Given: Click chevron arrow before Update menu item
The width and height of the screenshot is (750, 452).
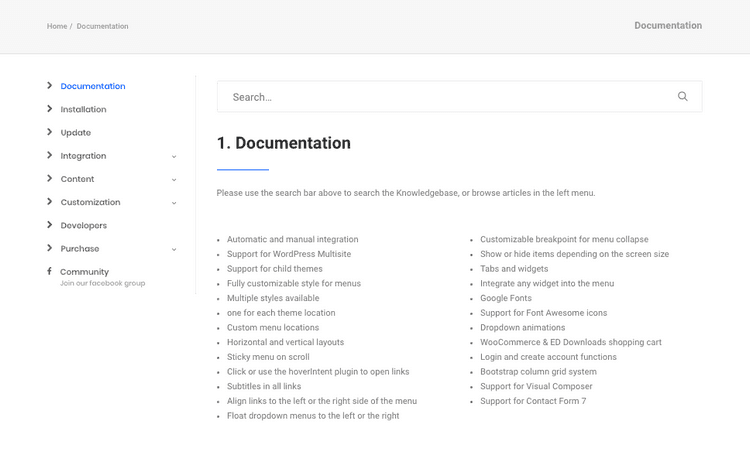Looking at the screenshot, I should pyautogui.click(x=49, y=132).
